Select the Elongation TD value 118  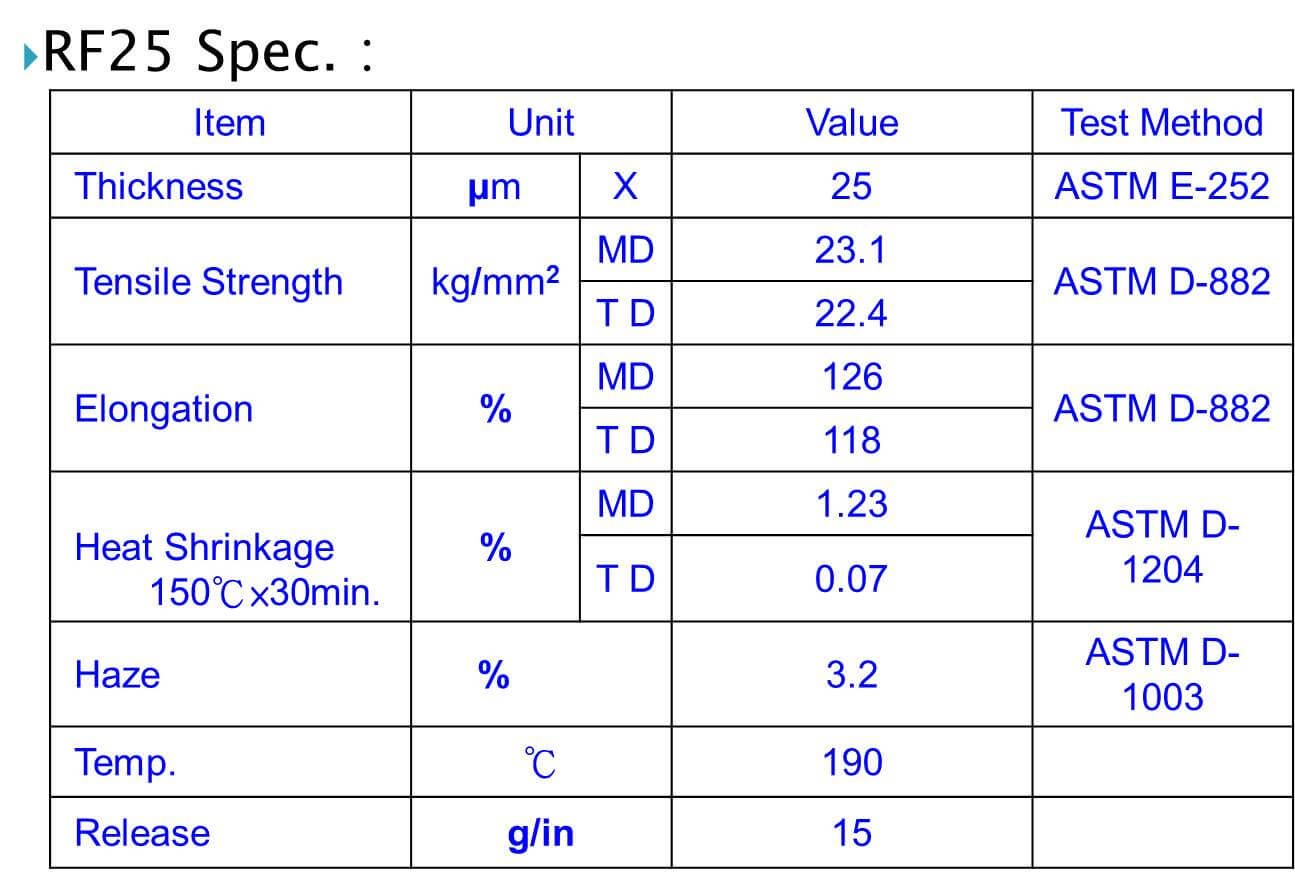click(852, 440)
